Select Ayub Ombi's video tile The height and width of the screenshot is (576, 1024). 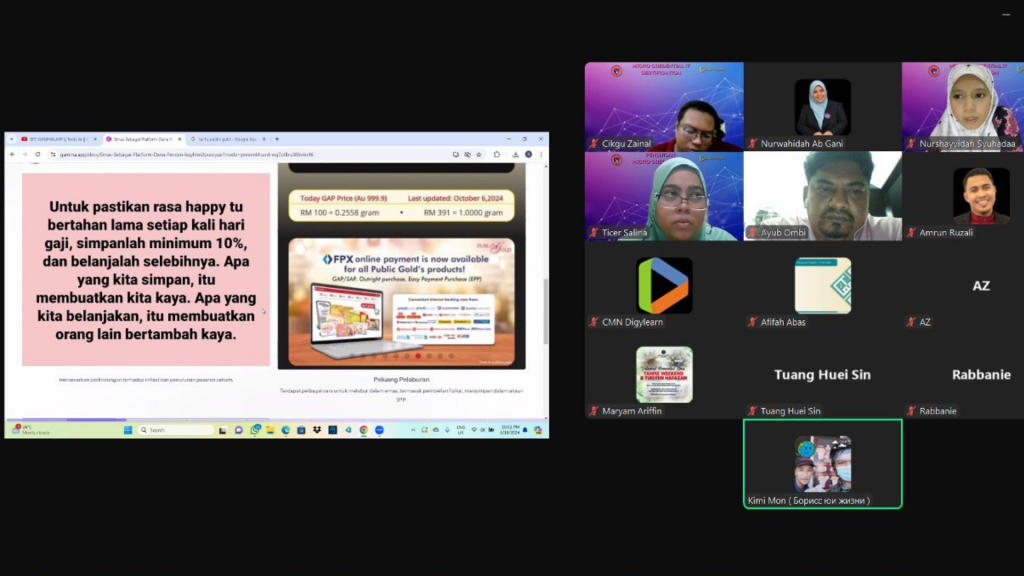click(x=823, y=196)
